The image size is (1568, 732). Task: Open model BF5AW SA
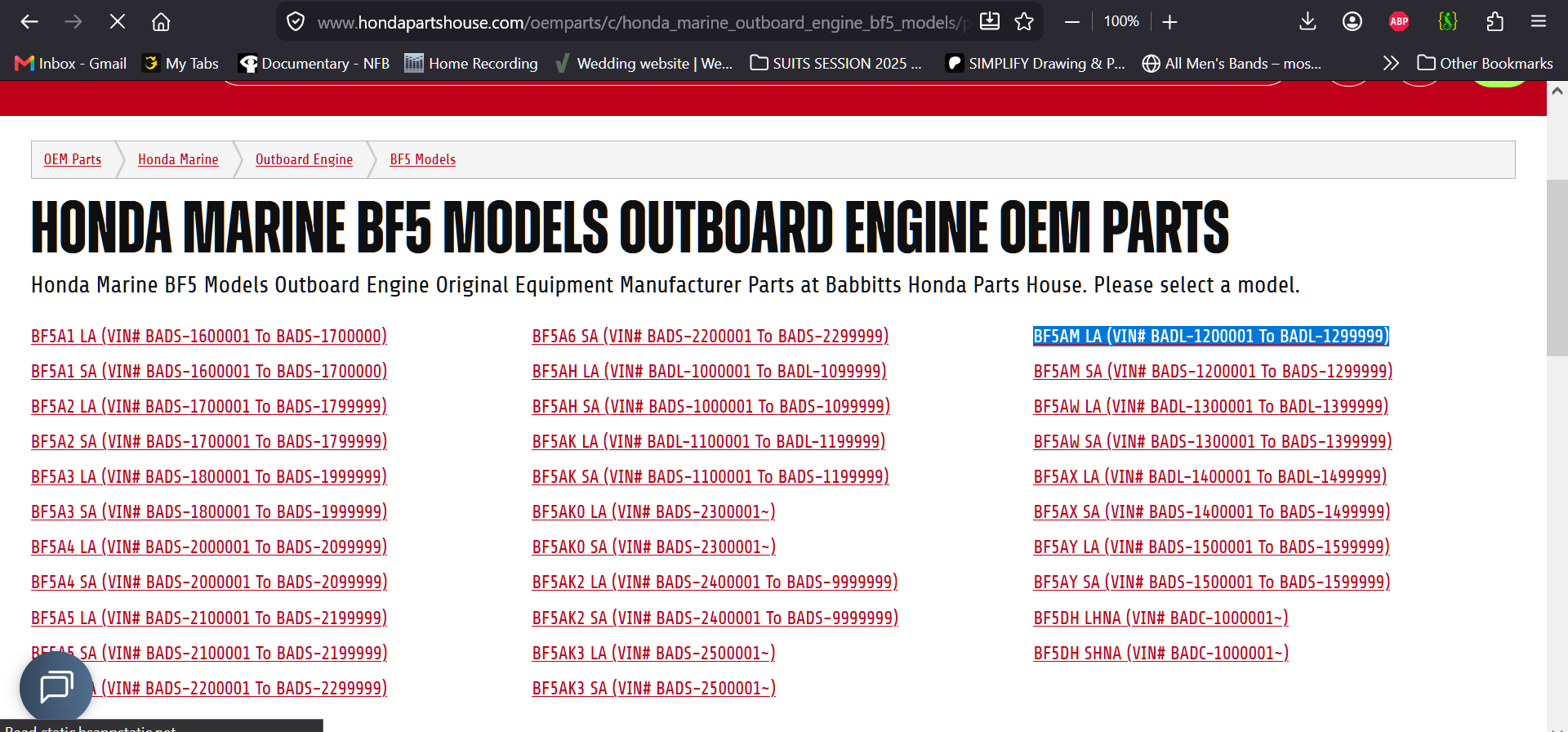(1213, 441)
